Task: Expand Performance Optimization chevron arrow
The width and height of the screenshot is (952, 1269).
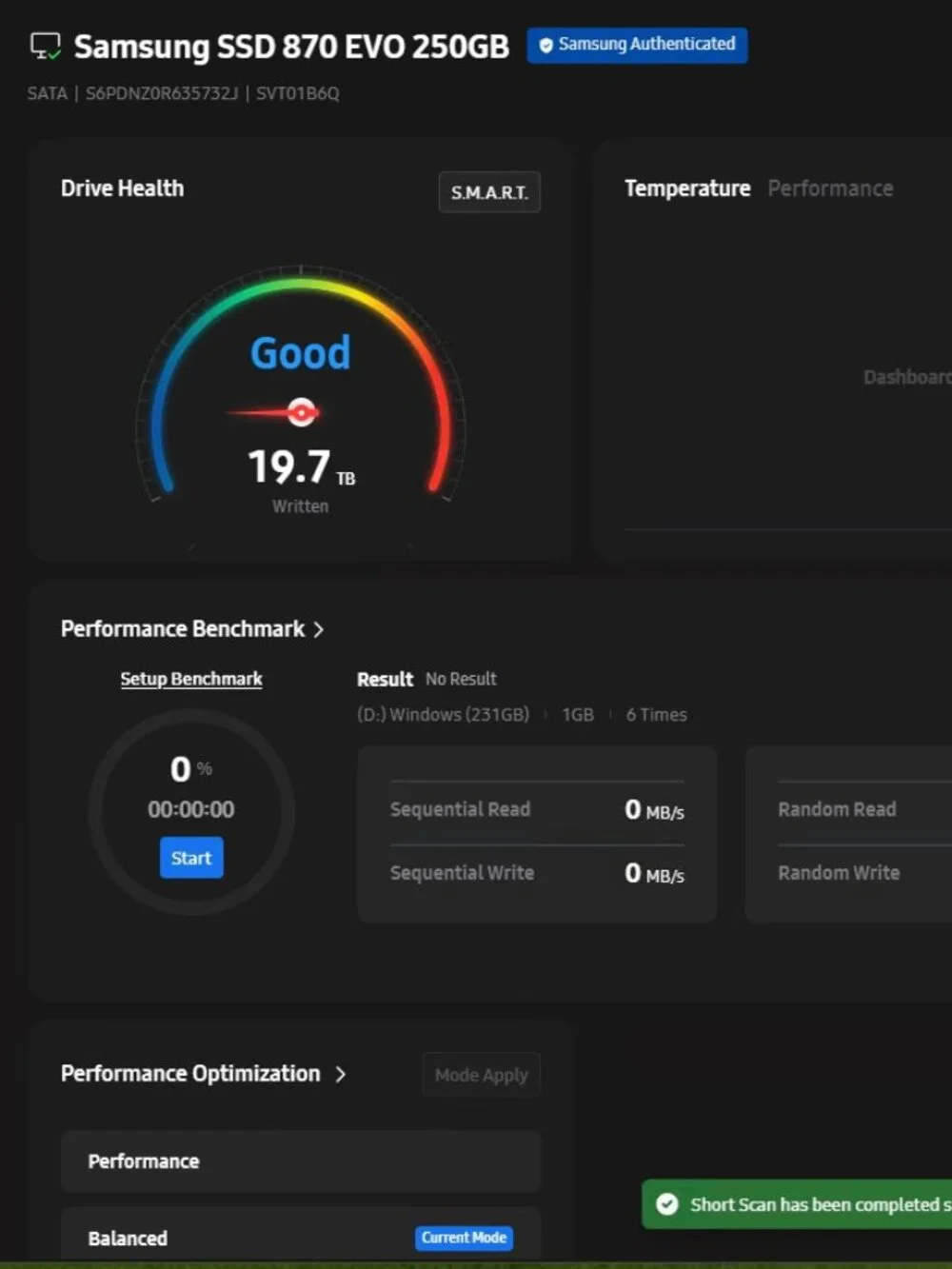Action: tap(341, 1074)
